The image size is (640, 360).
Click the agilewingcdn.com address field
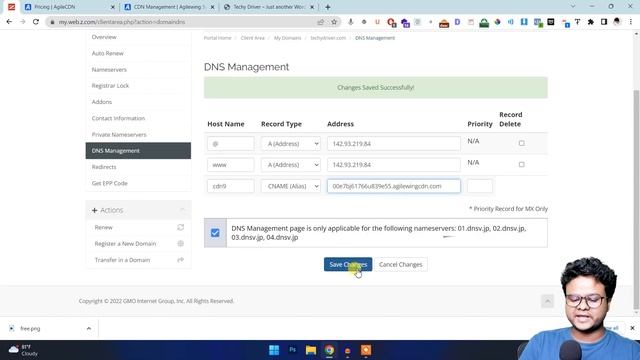tap(394, 186)
